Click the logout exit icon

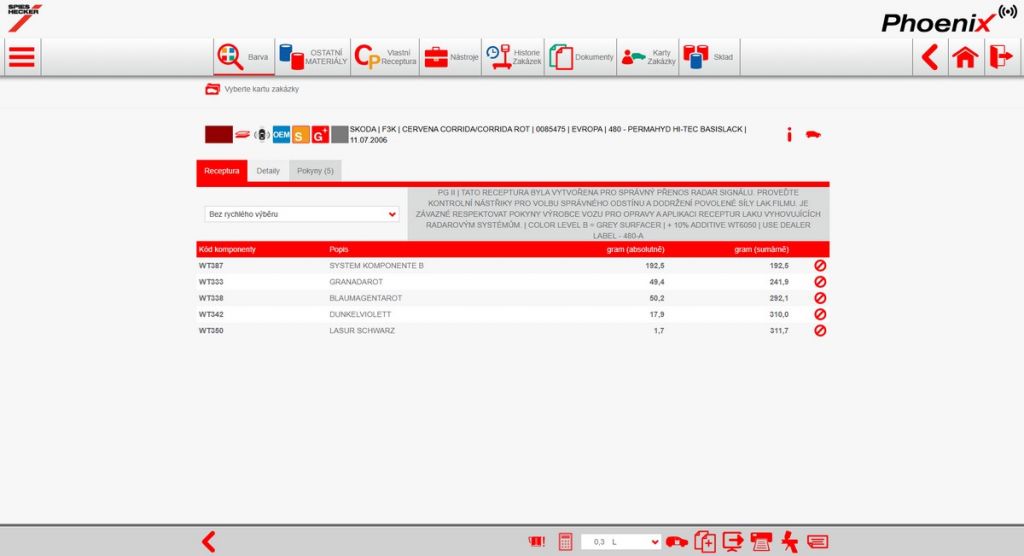click(x=1000, y=57)
